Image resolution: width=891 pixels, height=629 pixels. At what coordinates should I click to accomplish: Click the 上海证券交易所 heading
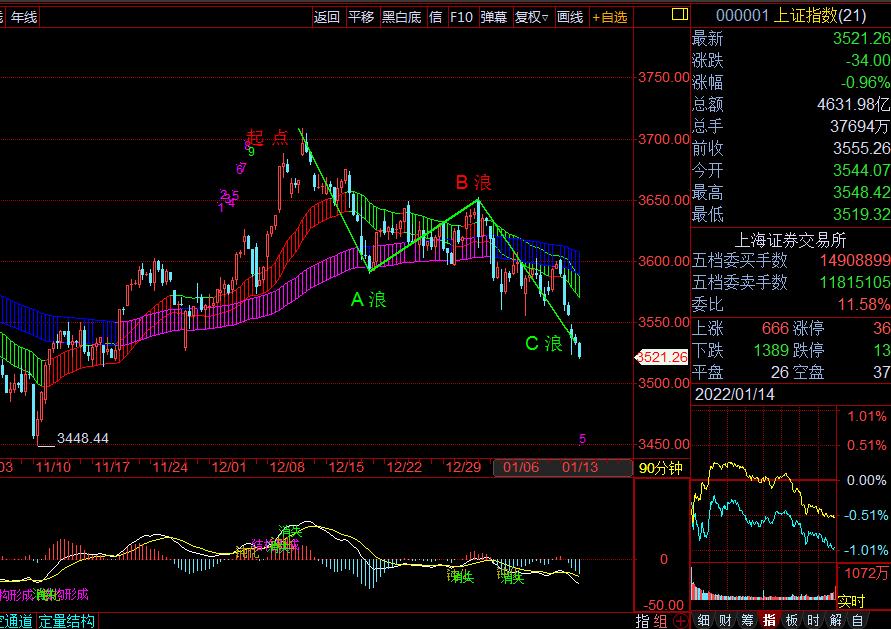tap(790, 240)
